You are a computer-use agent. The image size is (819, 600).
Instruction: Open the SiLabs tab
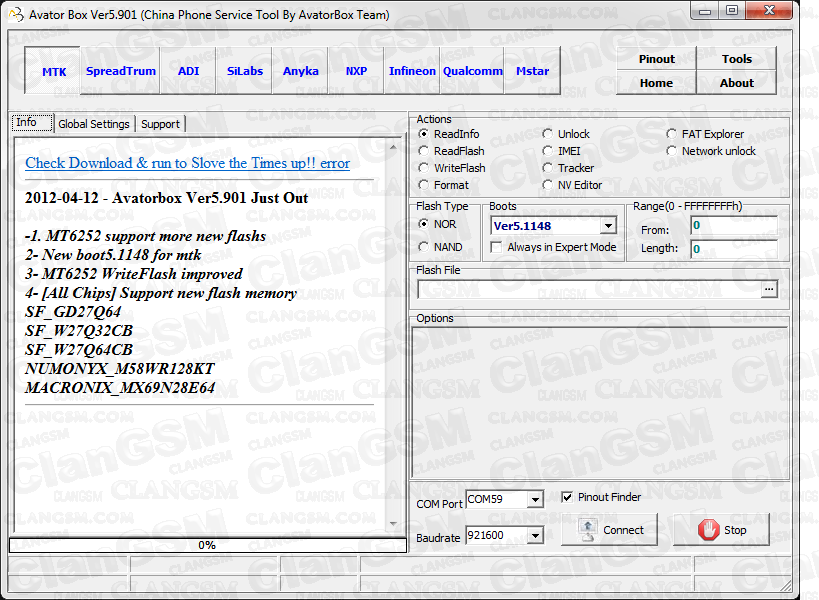[244, 71]
